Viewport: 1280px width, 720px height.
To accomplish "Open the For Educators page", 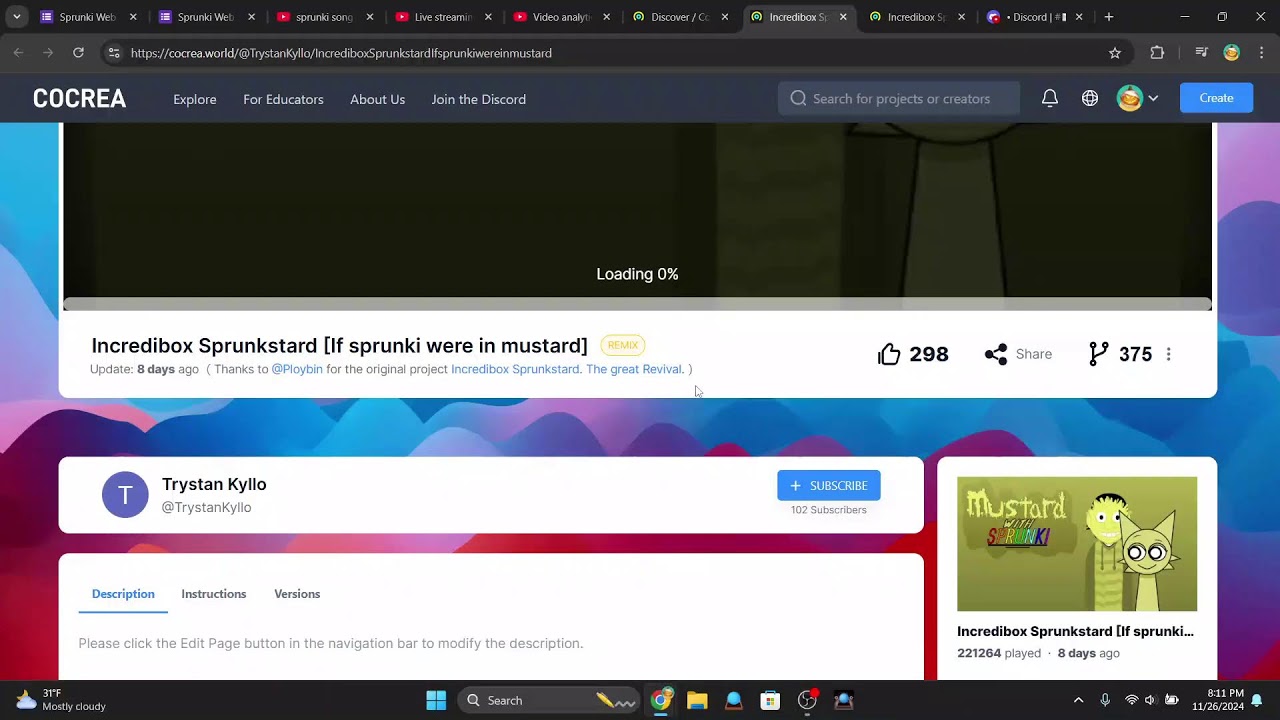I will point(283,99).
